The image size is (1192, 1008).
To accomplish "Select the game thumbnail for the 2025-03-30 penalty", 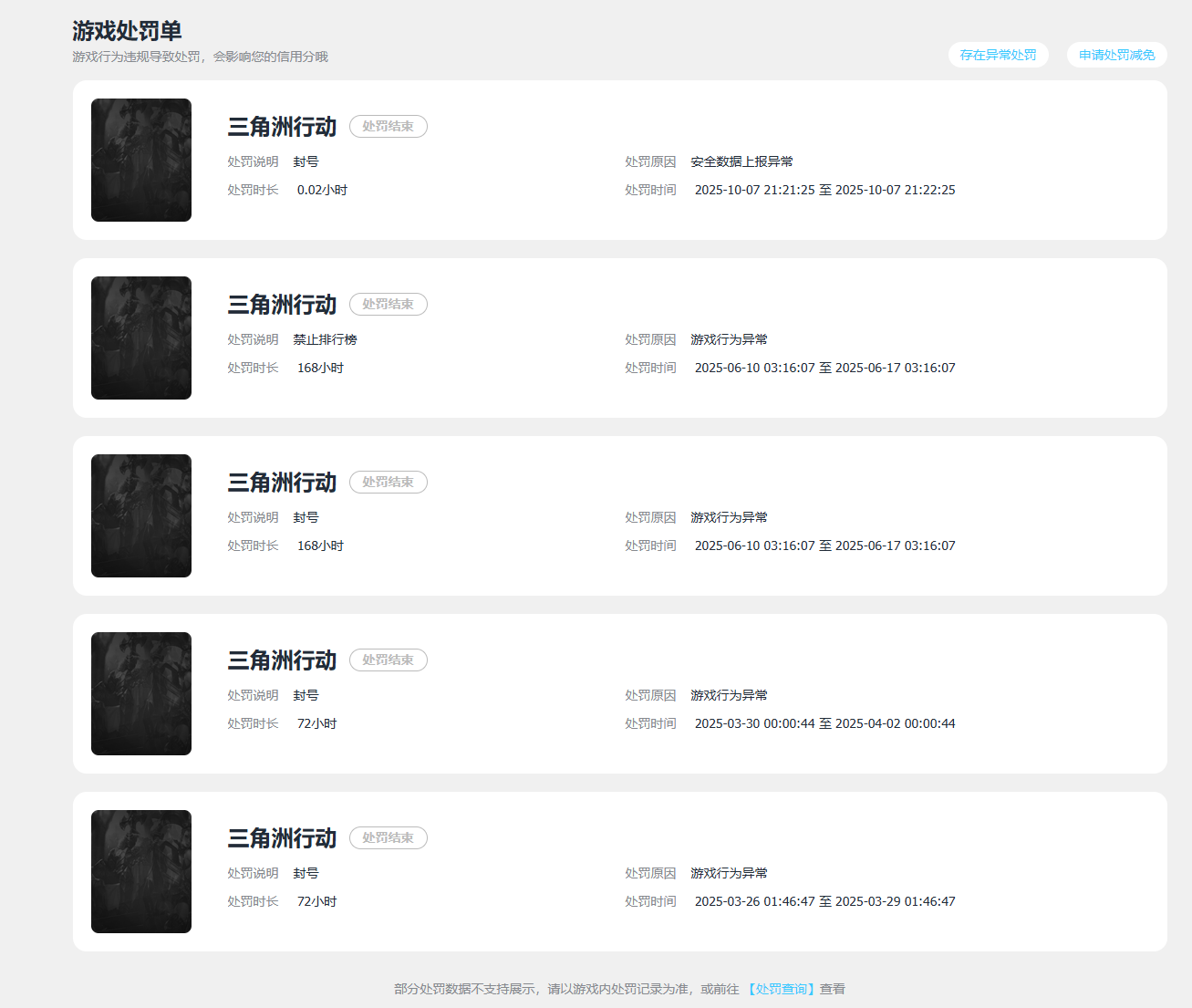I will point(141,693).
